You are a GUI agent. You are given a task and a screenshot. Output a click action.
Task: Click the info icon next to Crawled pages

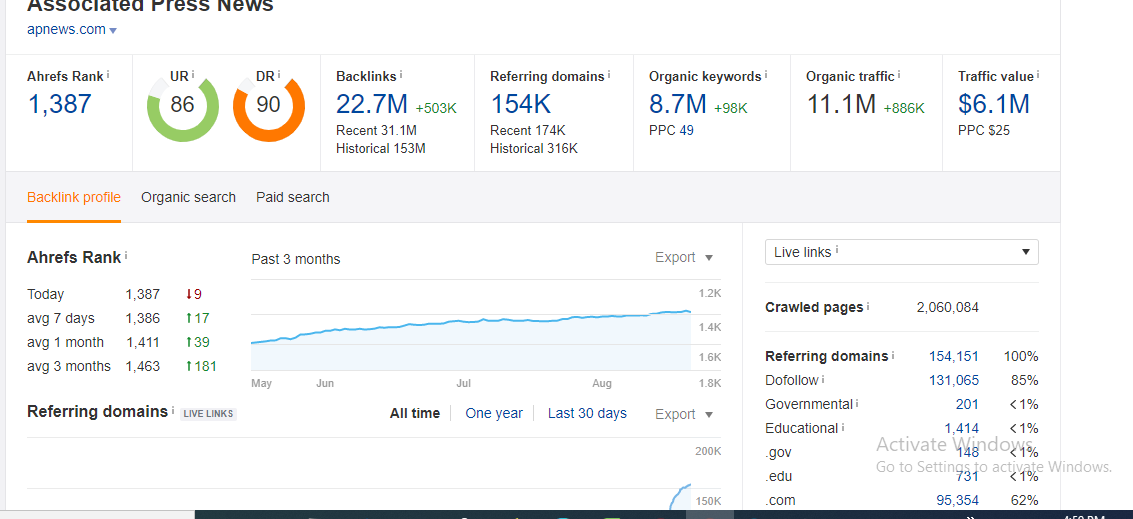[868, 307]
